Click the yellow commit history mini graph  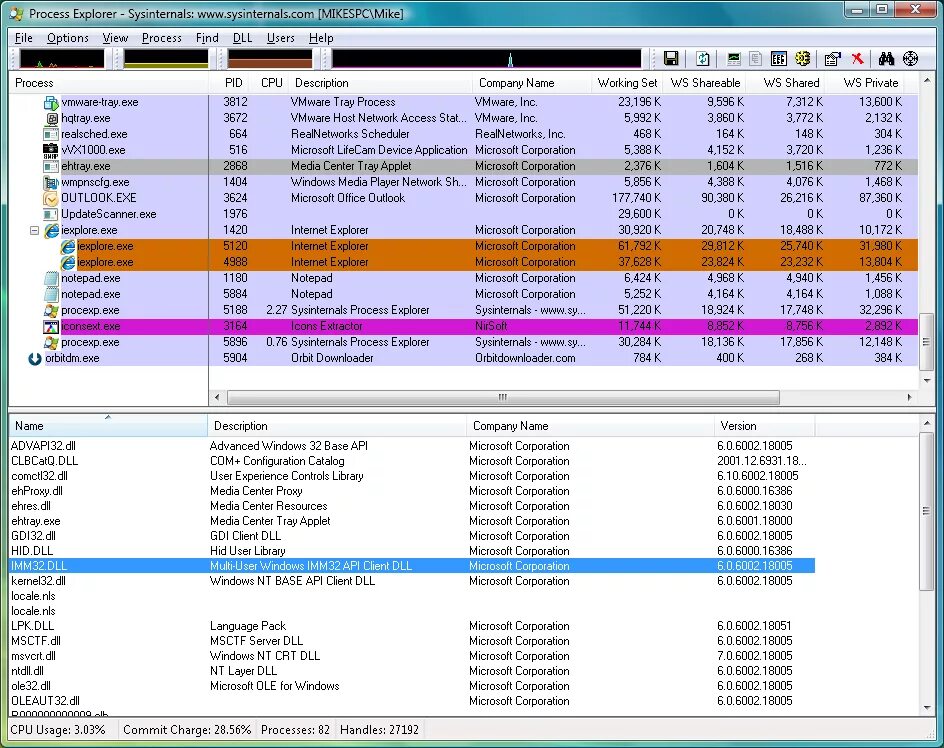click(x=166, y=58)
